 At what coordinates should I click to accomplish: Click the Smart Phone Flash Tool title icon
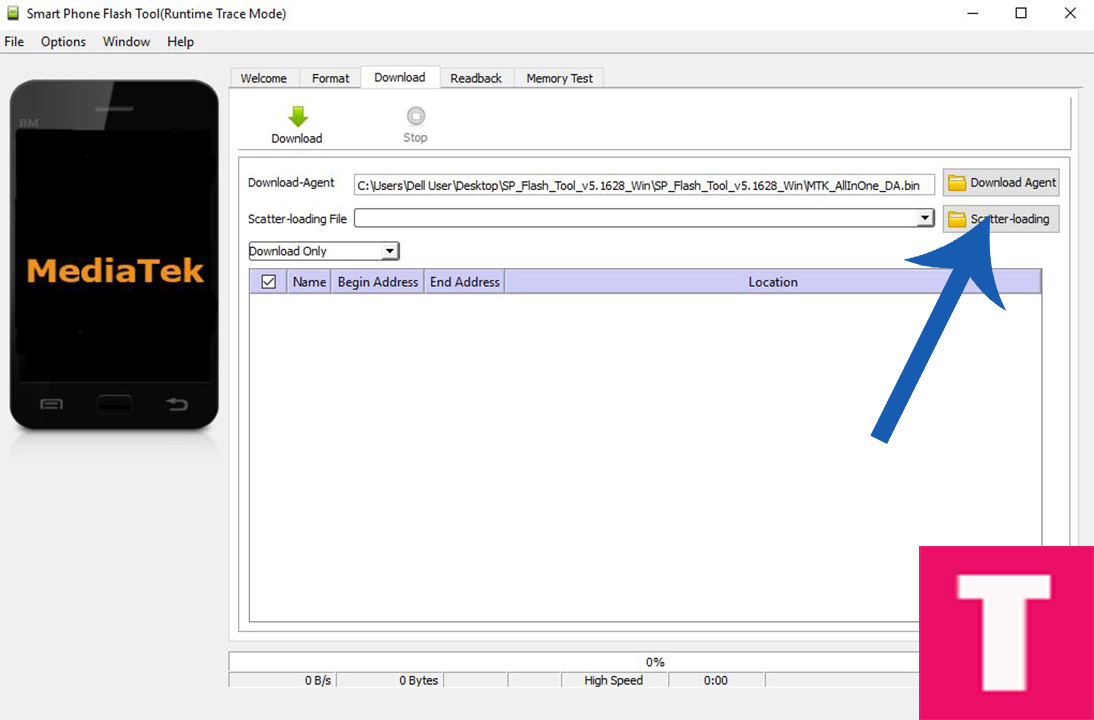tap(13, 13)
